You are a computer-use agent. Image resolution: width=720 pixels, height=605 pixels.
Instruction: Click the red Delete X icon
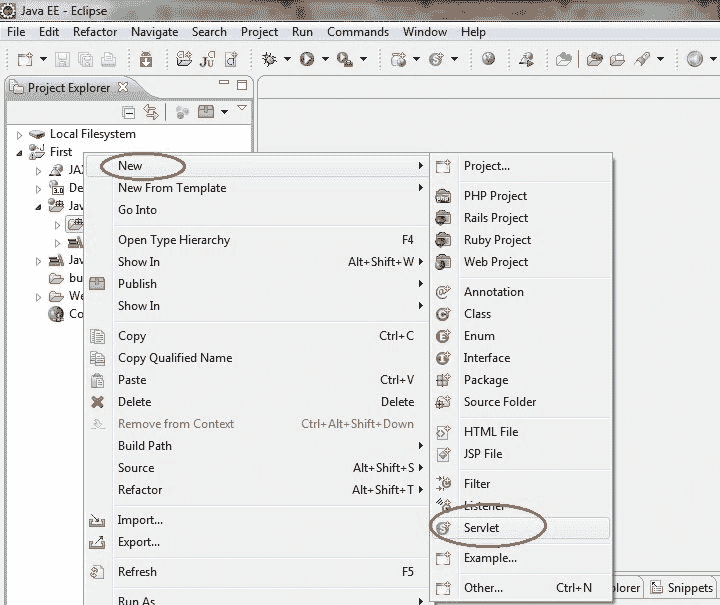[x=97, y=402]
